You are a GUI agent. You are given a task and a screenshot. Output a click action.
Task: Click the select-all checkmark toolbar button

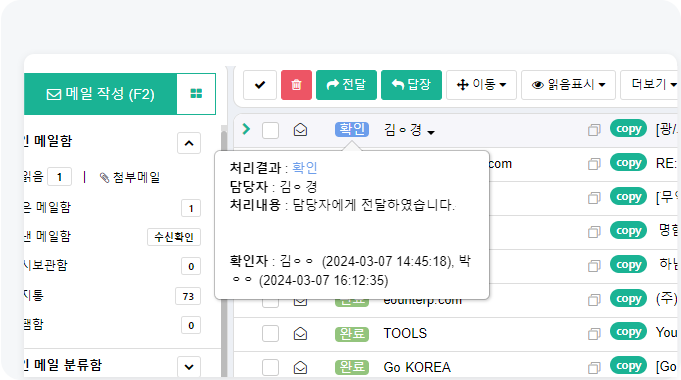click(260, 85)
